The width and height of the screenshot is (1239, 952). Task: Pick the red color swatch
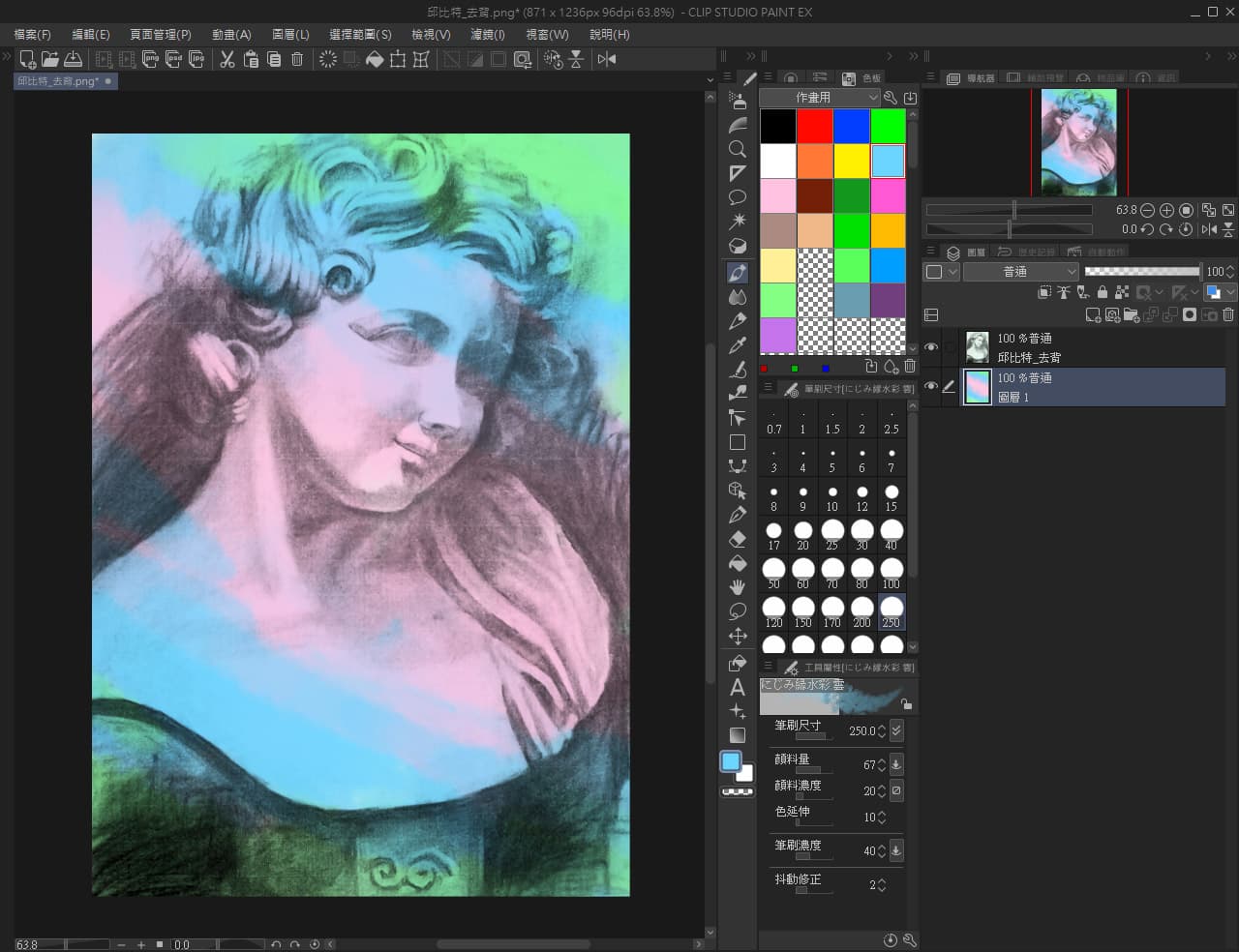coord(815,126)
